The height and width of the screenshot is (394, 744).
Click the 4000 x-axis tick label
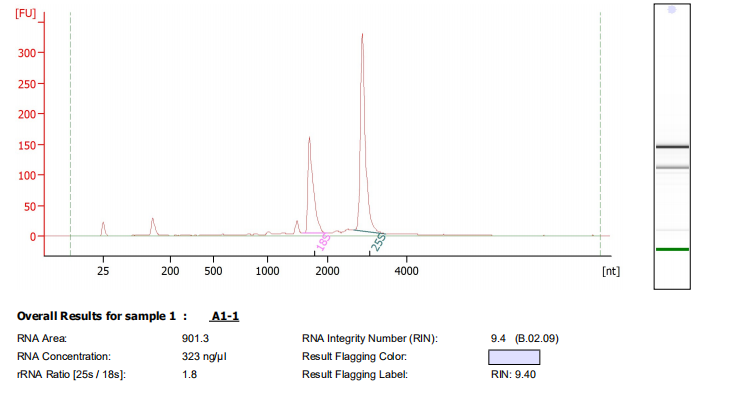tap(407, 271)
